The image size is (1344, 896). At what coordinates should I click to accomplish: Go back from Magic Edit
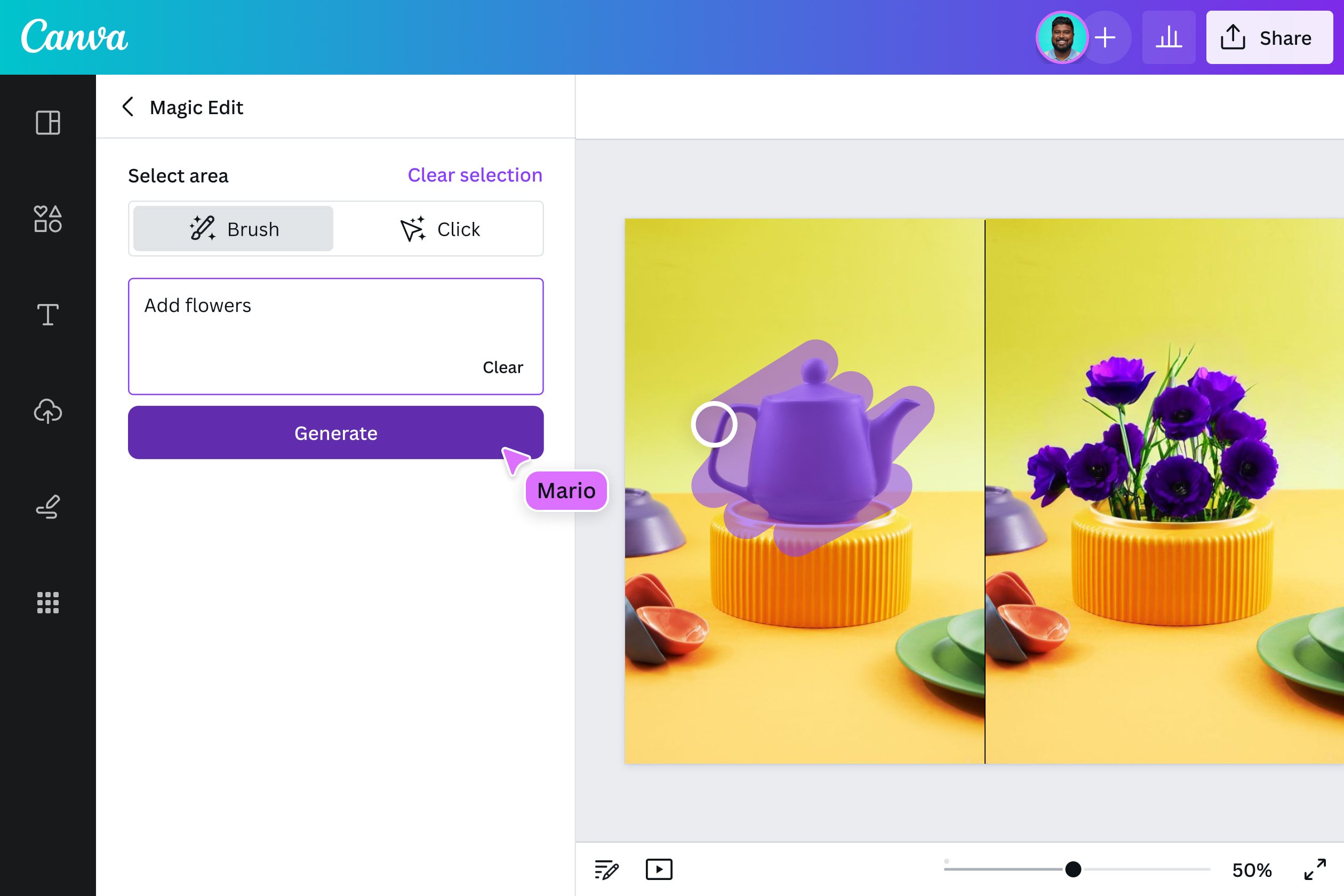(x=128, y=107)
